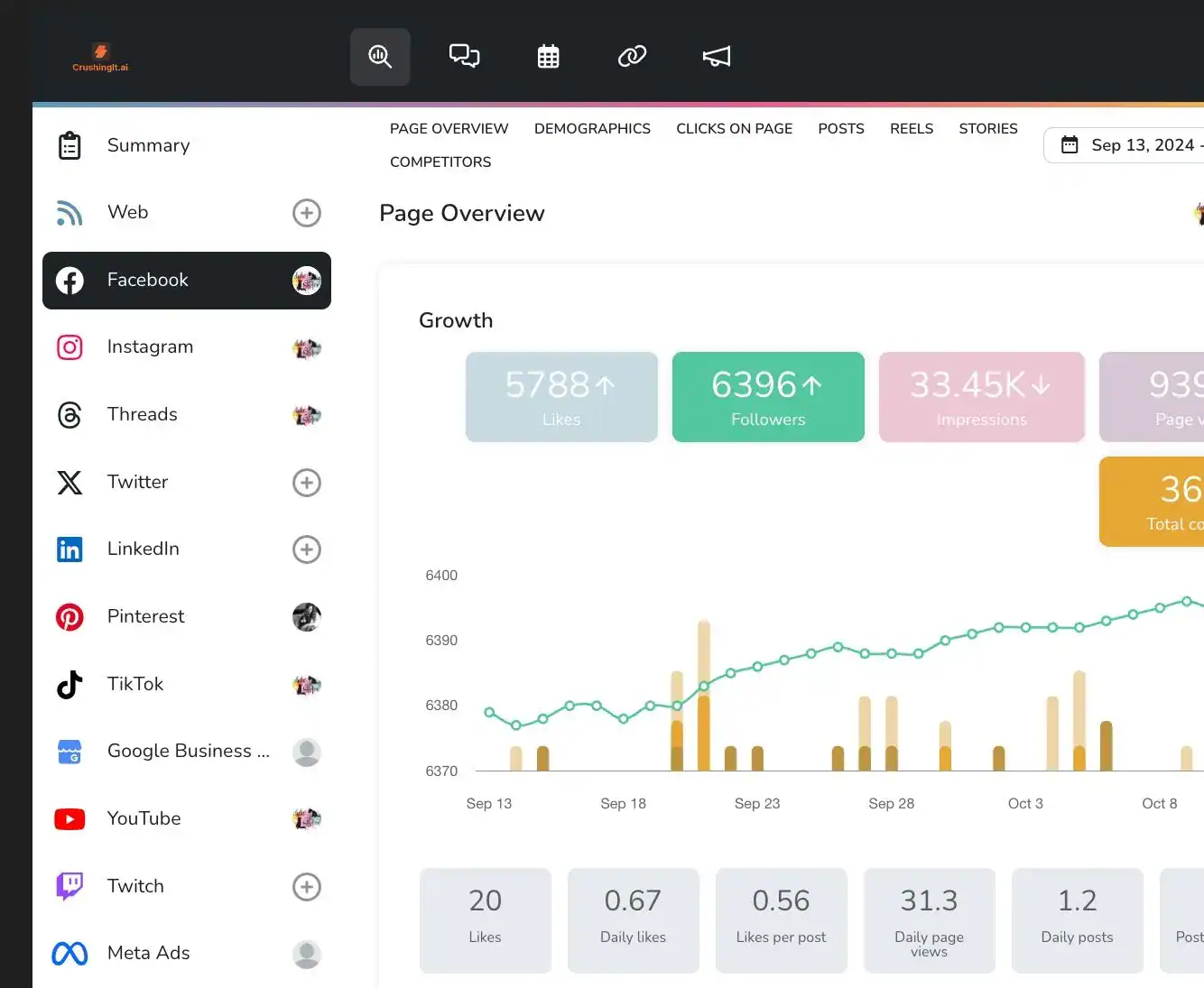This screenshot has width=1204, height=988.
Task: Toggle the Page views growth card
Action: [1152, 397]
